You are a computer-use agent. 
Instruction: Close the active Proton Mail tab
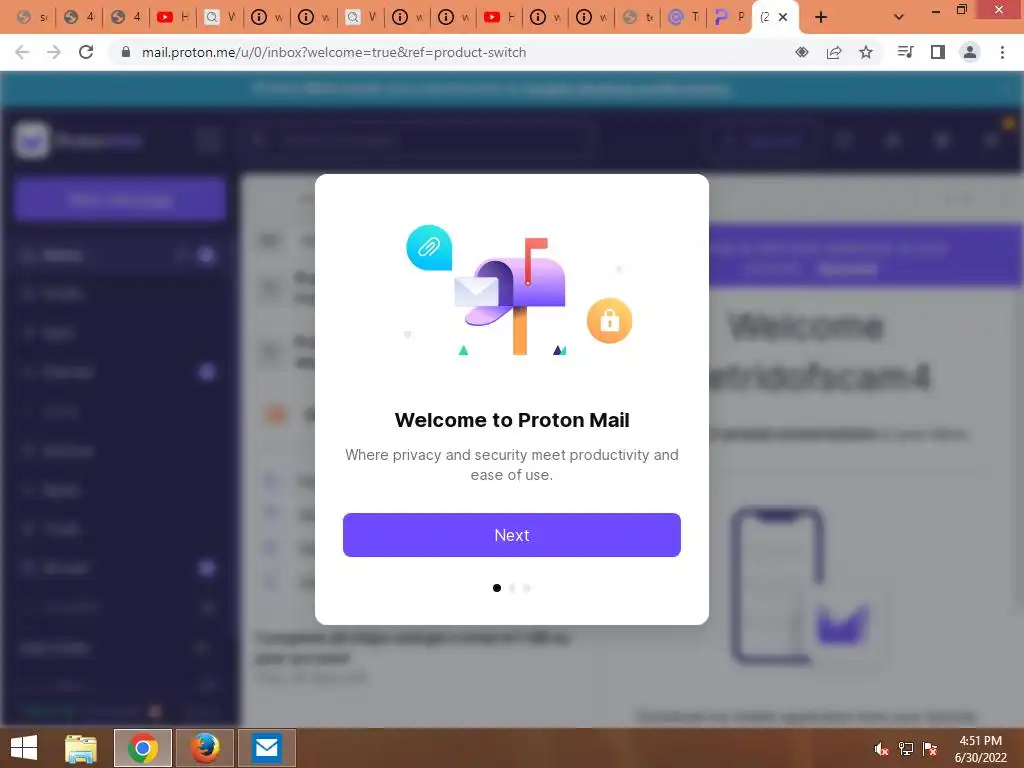click(x=783, y=17)
